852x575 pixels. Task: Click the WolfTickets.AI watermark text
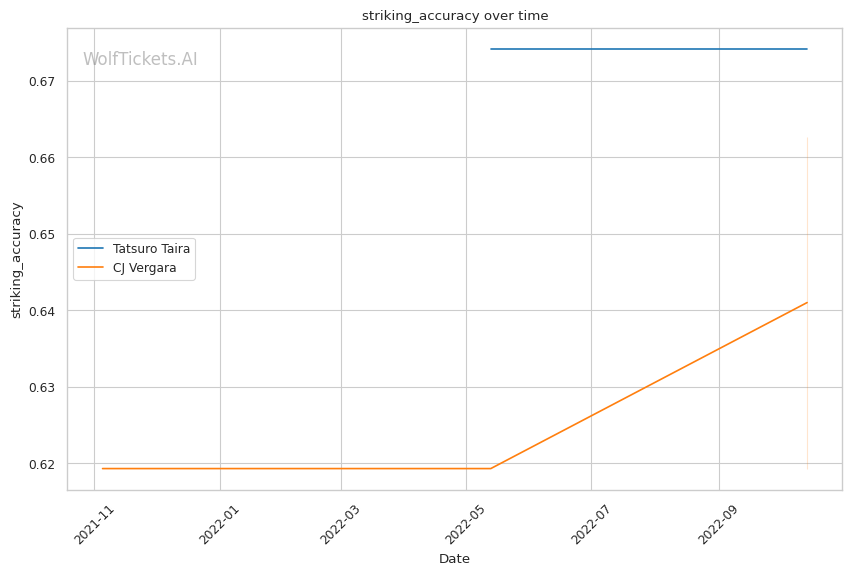[140, 59]
